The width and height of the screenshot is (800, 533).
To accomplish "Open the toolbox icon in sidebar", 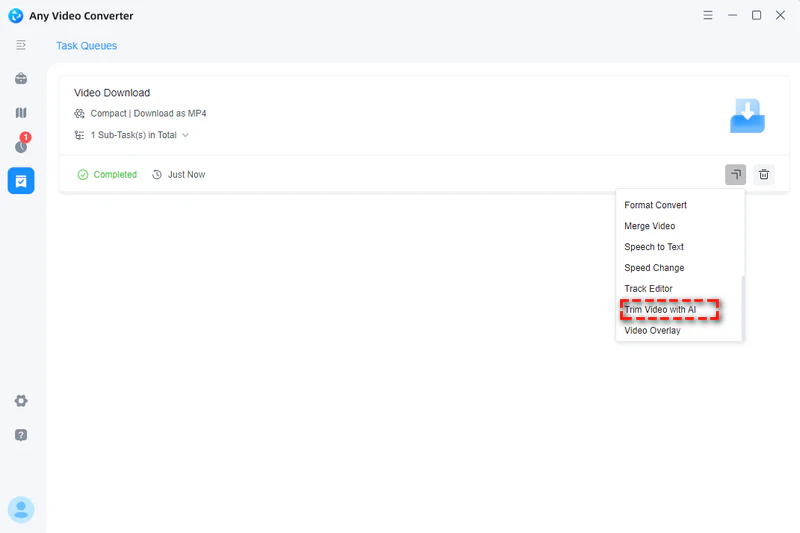I will [21, 79].
